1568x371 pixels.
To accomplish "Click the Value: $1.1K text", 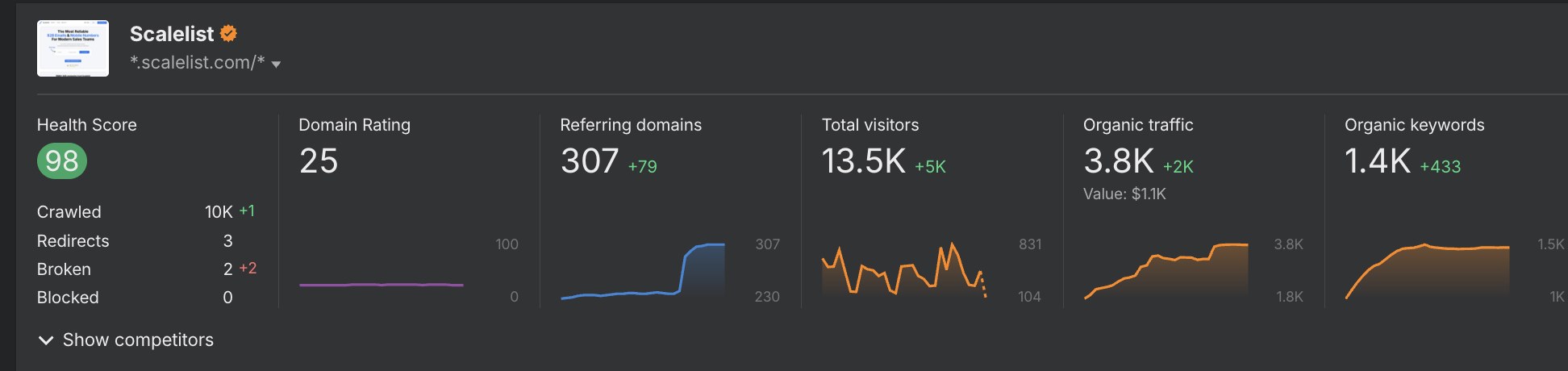I will [x=1125, y=194].
